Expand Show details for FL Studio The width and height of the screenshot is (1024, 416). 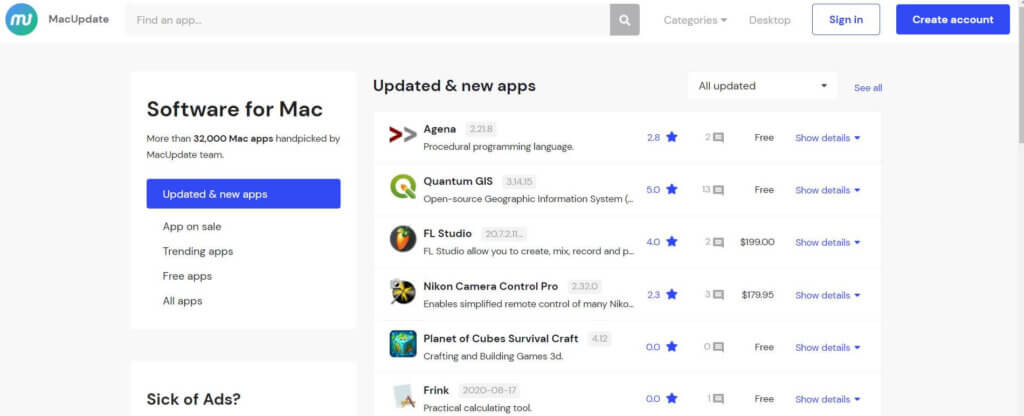(x=827, y=242)
